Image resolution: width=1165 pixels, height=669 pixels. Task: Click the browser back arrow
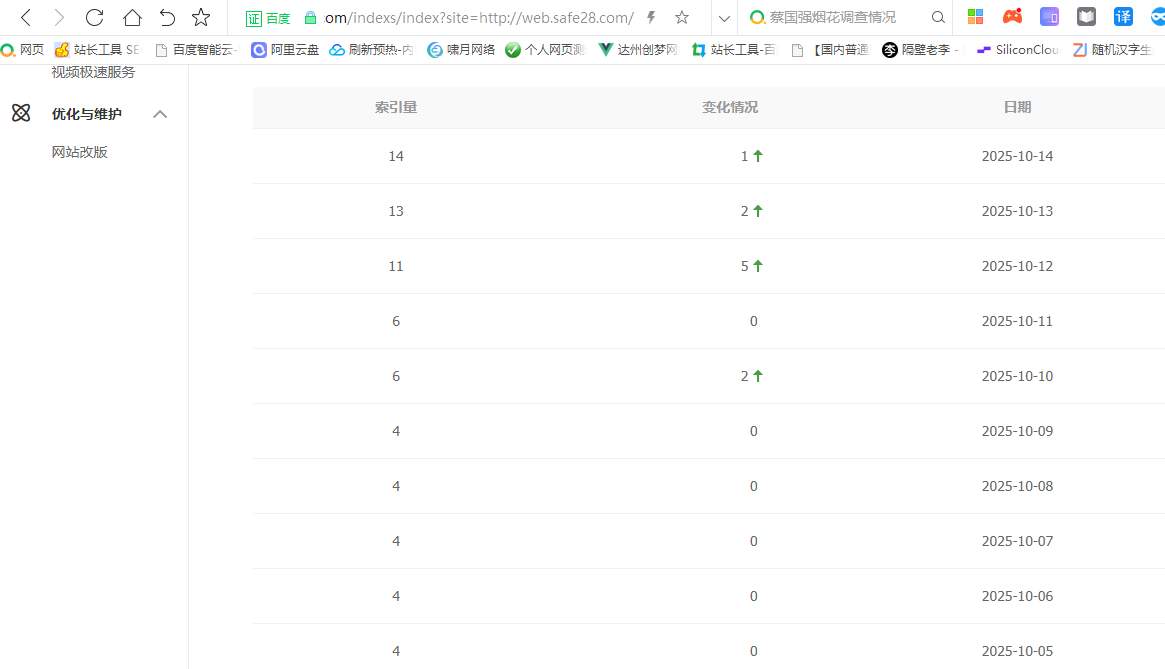tap(26, 17)
